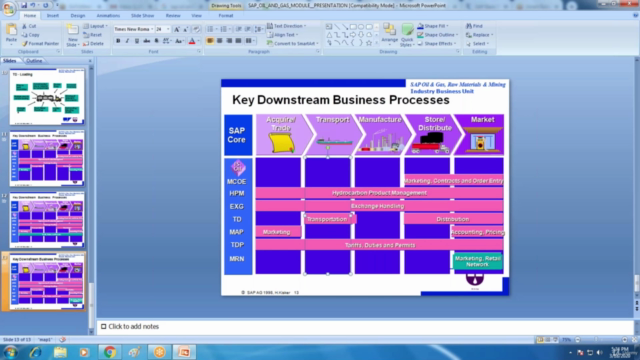
Task: Align text left
Action: pos(210,41)
